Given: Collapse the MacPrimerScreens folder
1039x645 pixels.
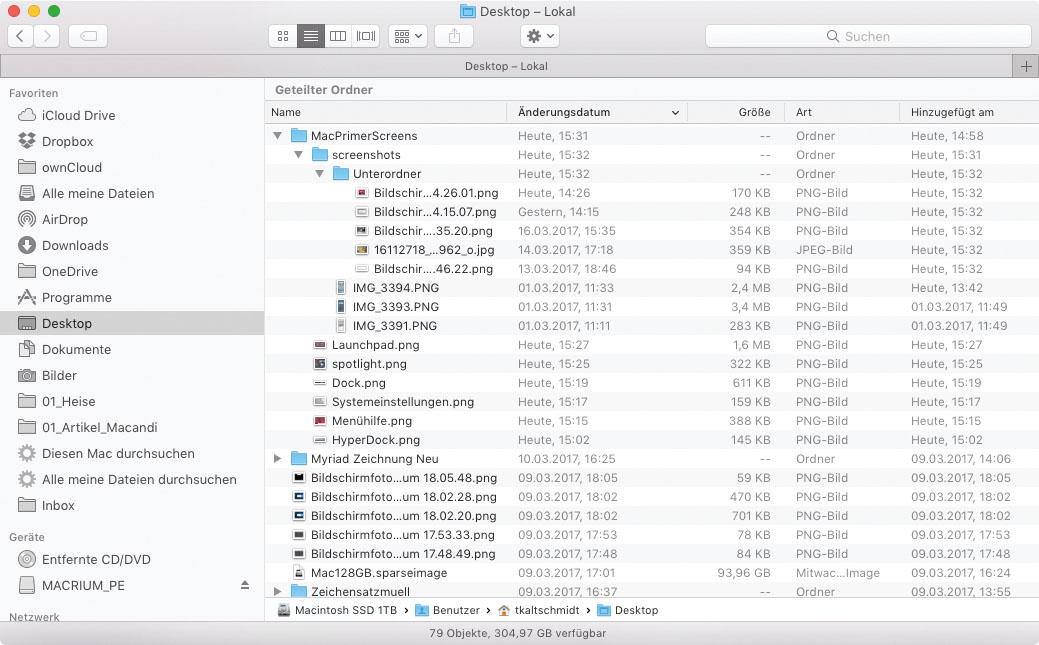Looking at the screenshot, I should 277,136.
